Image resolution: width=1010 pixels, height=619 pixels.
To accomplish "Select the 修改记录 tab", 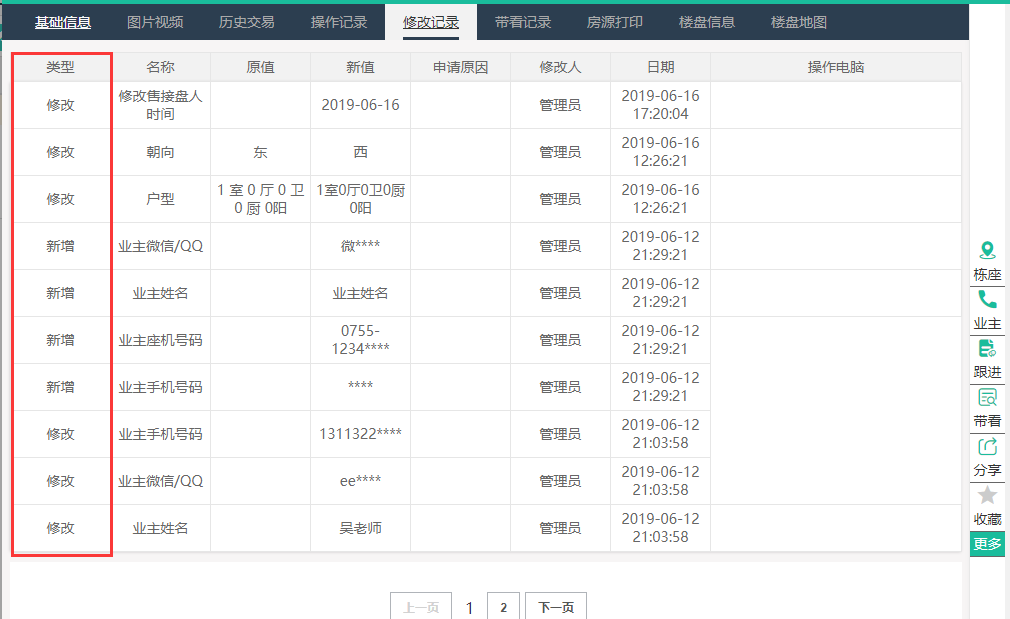I will click(431, 22).
